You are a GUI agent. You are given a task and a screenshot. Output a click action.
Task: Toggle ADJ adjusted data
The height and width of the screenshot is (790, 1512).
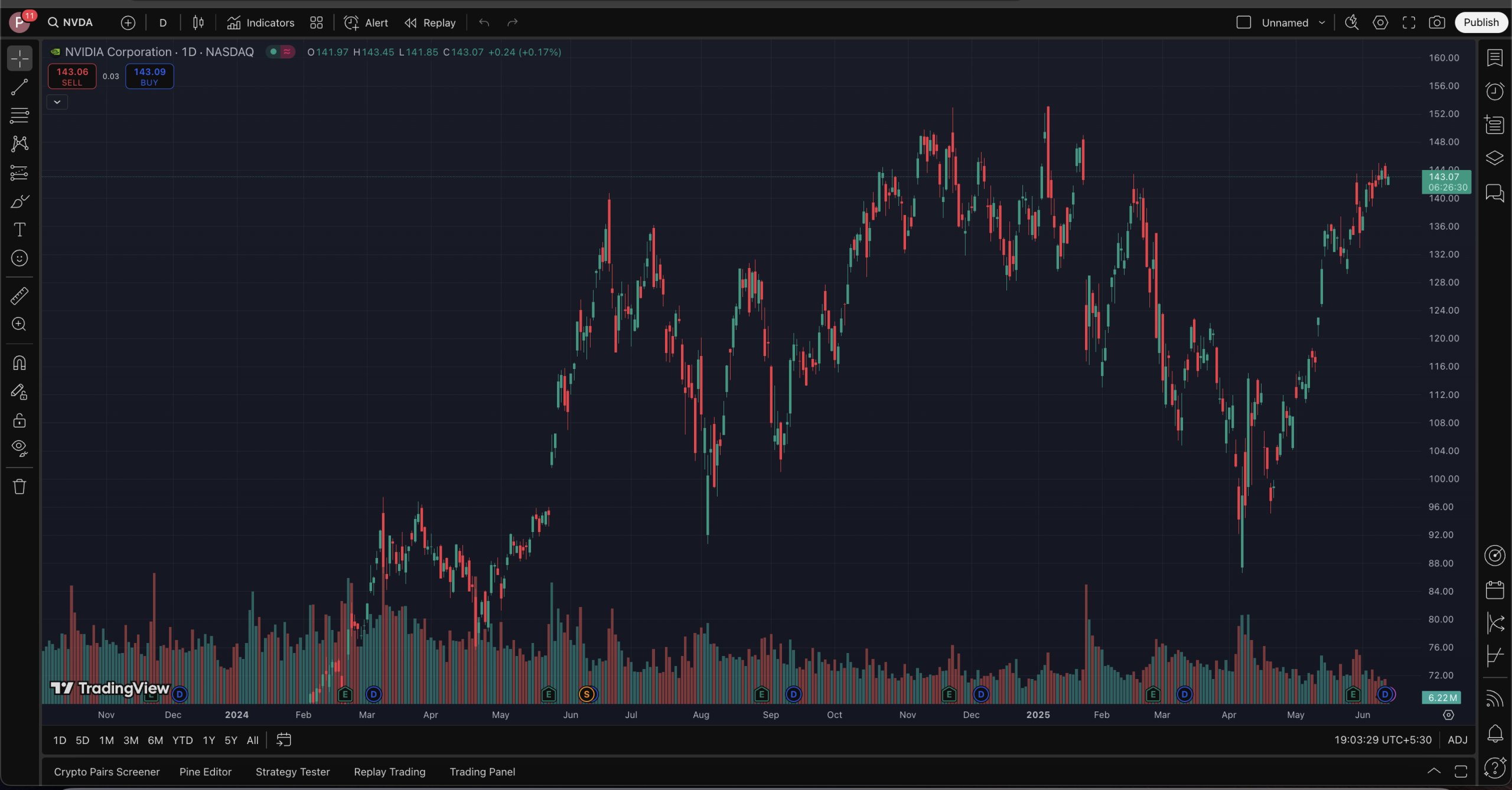coord(1458,740)
